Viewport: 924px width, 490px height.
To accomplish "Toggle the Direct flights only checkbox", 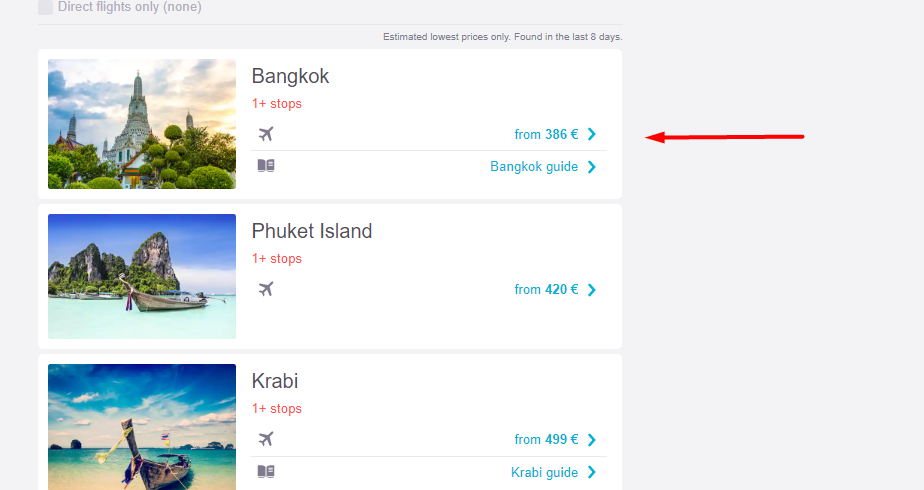I will pyautogui.click(x=45, y=7).
